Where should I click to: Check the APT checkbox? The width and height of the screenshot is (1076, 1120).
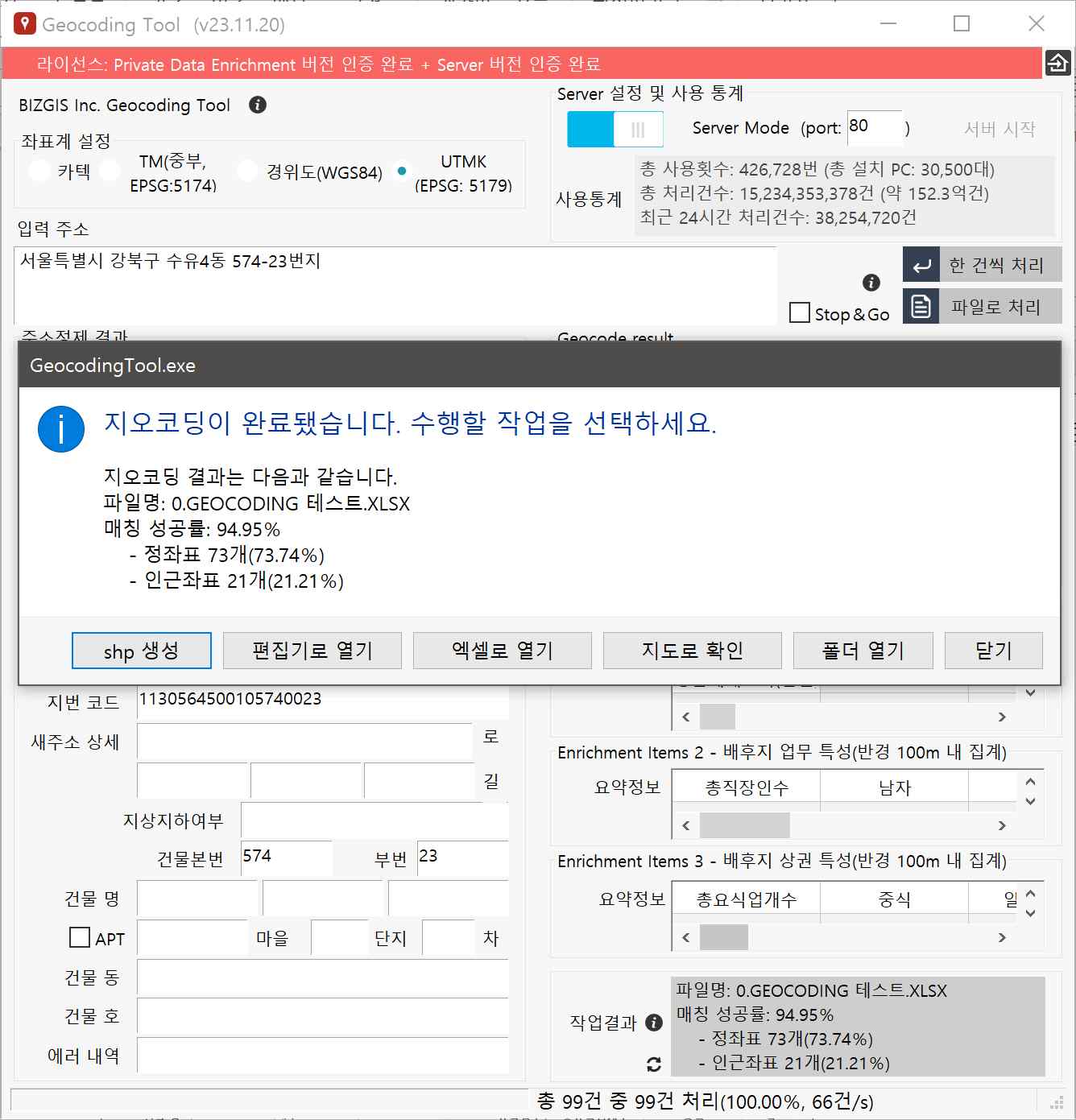(80, 937)
